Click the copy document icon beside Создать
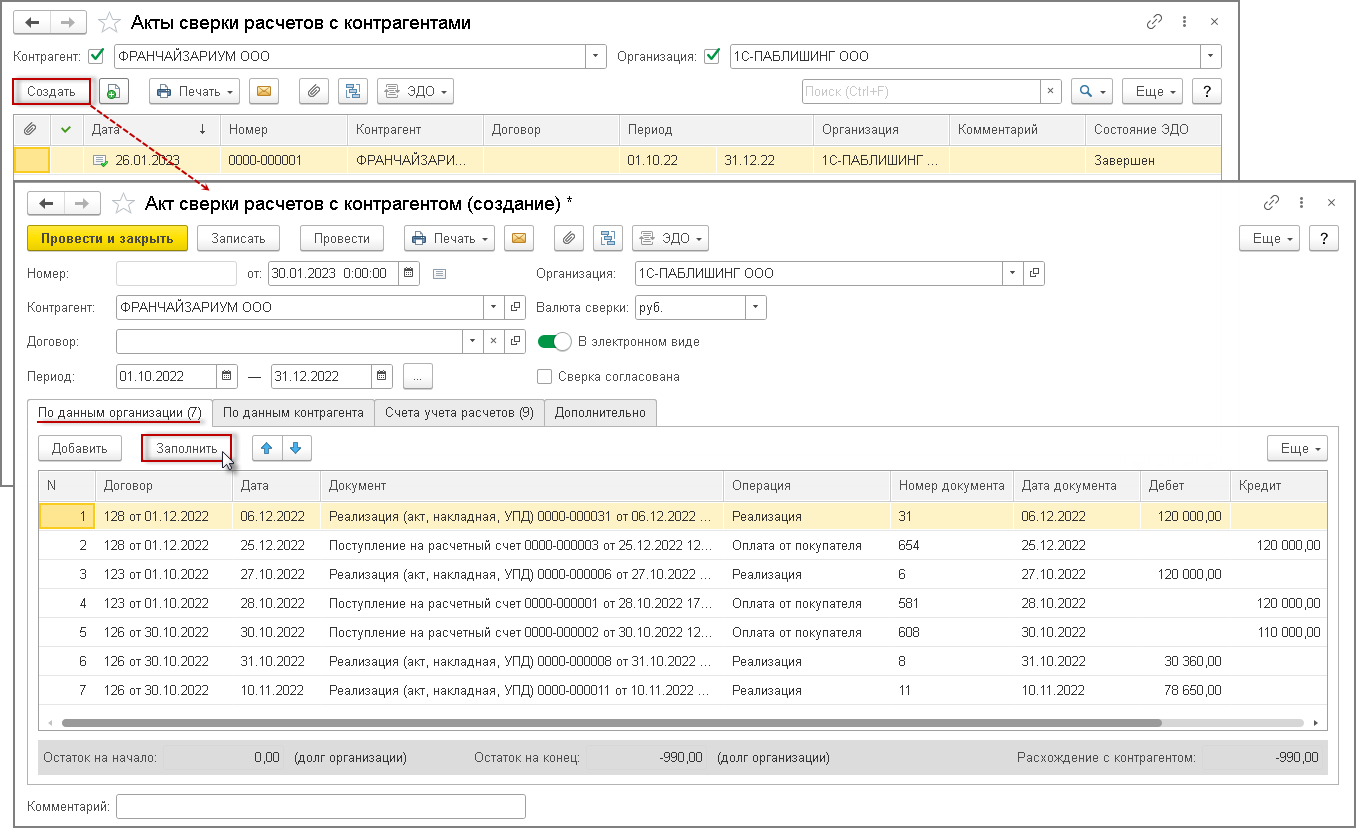Viewport: 1356px width, 829px height. click(x=114, y=91)
